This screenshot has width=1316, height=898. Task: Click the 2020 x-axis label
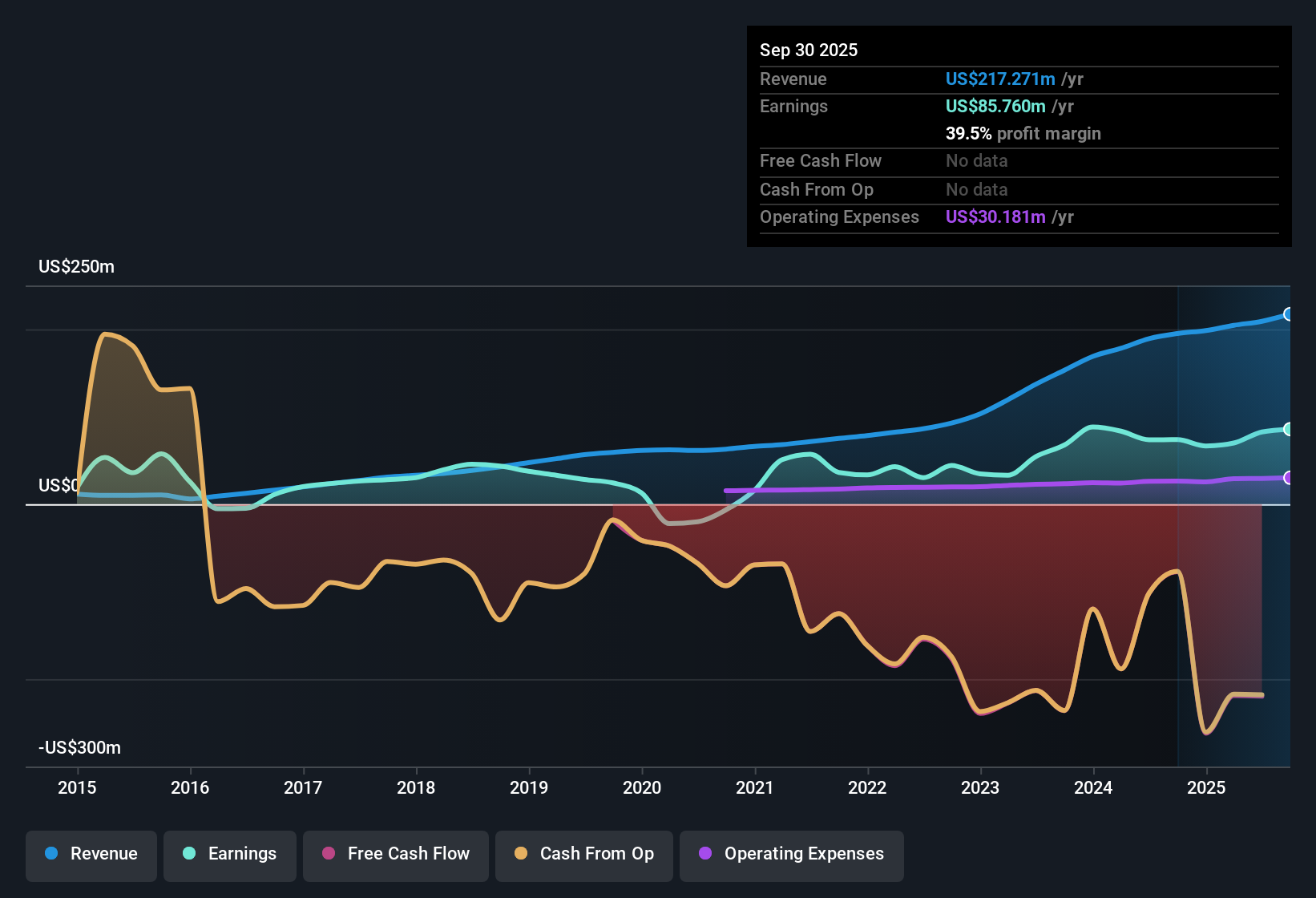tap(642, 788)
